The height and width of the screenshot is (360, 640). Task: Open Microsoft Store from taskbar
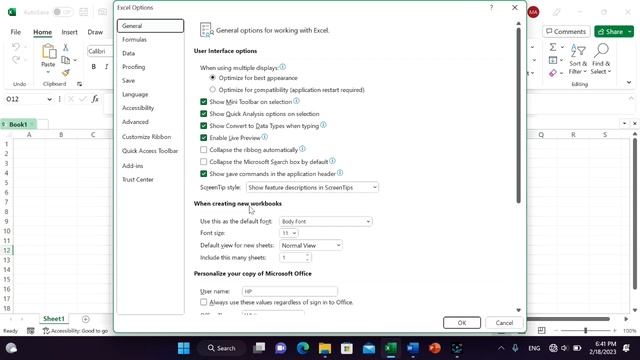click(x=347, y=348)
